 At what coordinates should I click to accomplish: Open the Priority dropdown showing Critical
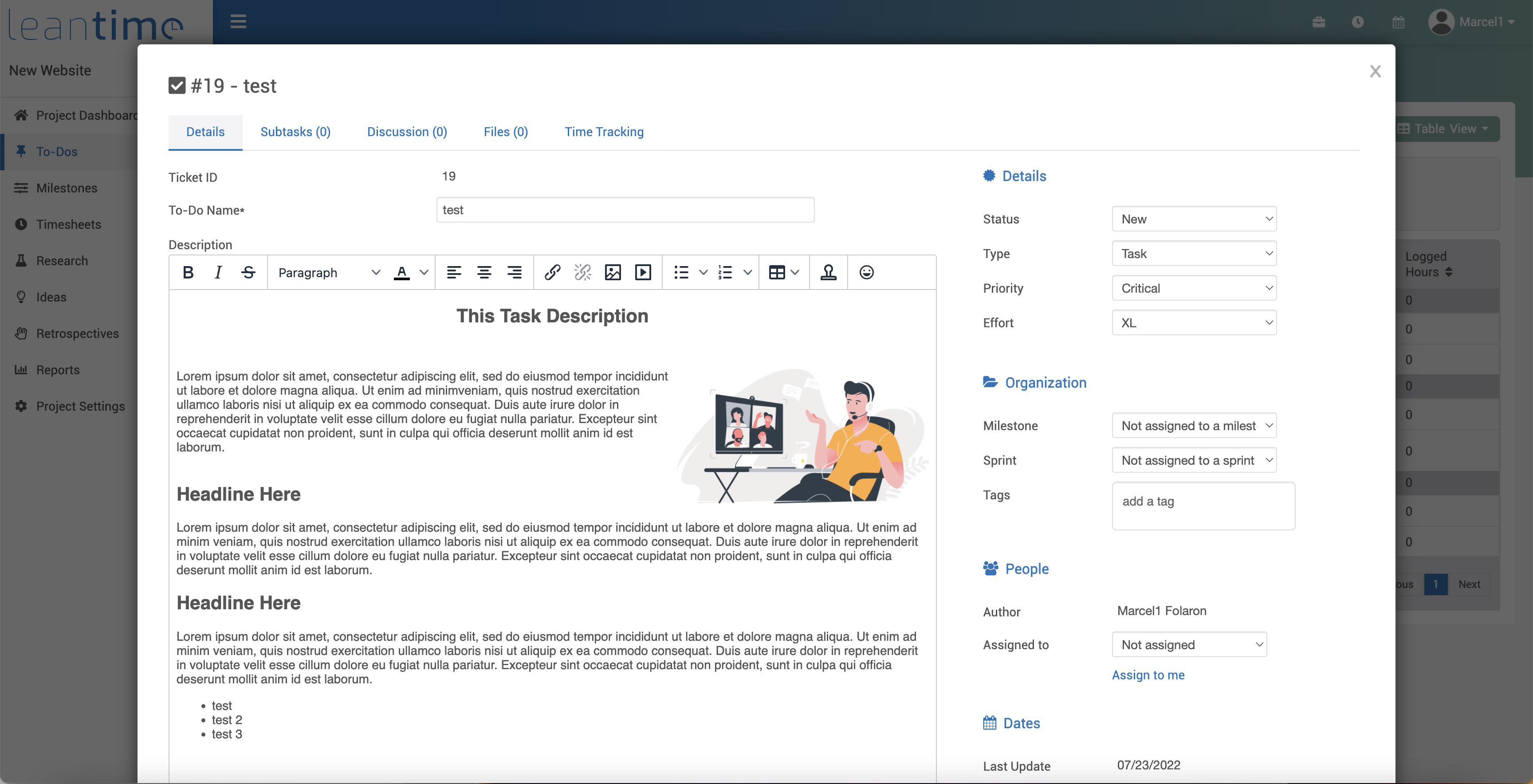pyautogui.click(x=1194, y=288)
